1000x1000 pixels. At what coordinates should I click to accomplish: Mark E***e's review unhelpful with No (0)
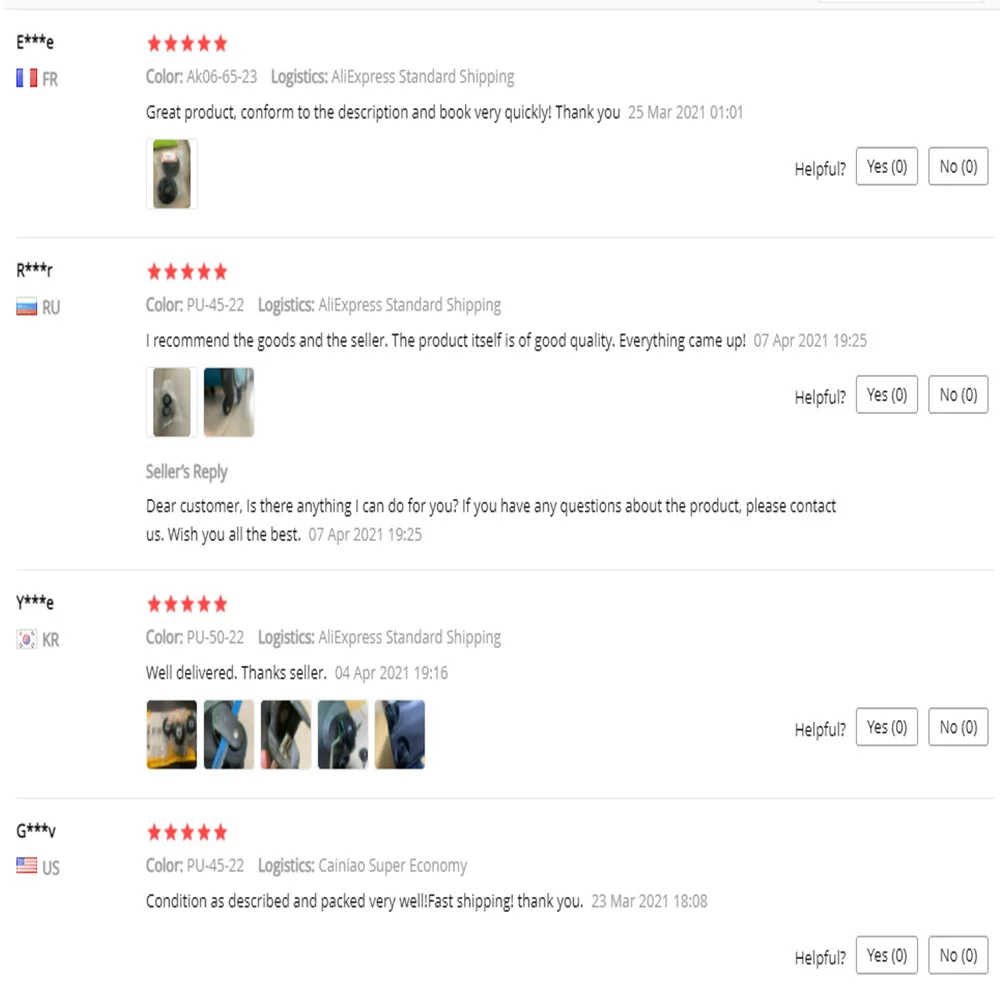click(958, 166)
